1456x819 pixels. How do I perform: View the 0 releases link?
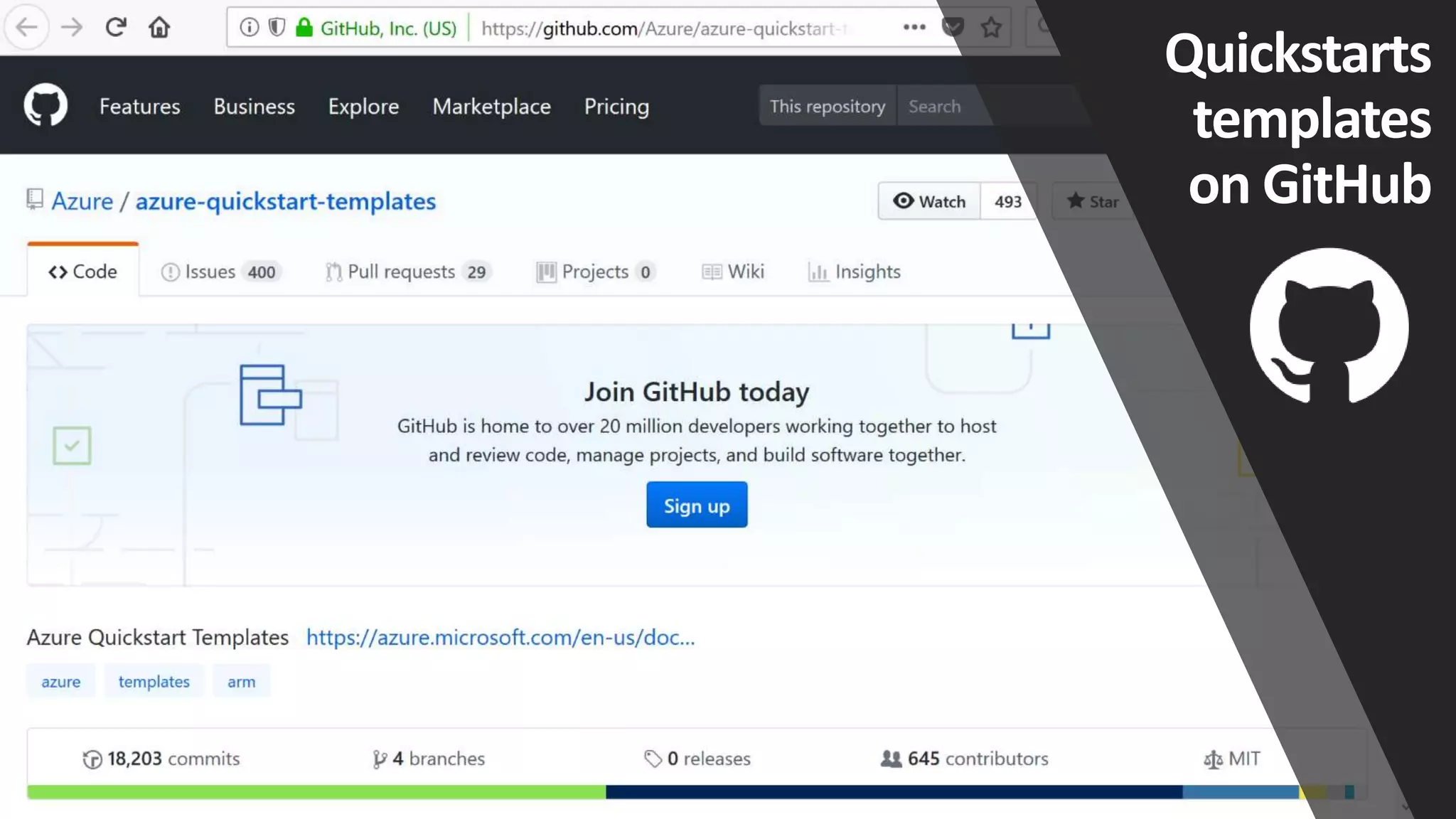(697, 759)
